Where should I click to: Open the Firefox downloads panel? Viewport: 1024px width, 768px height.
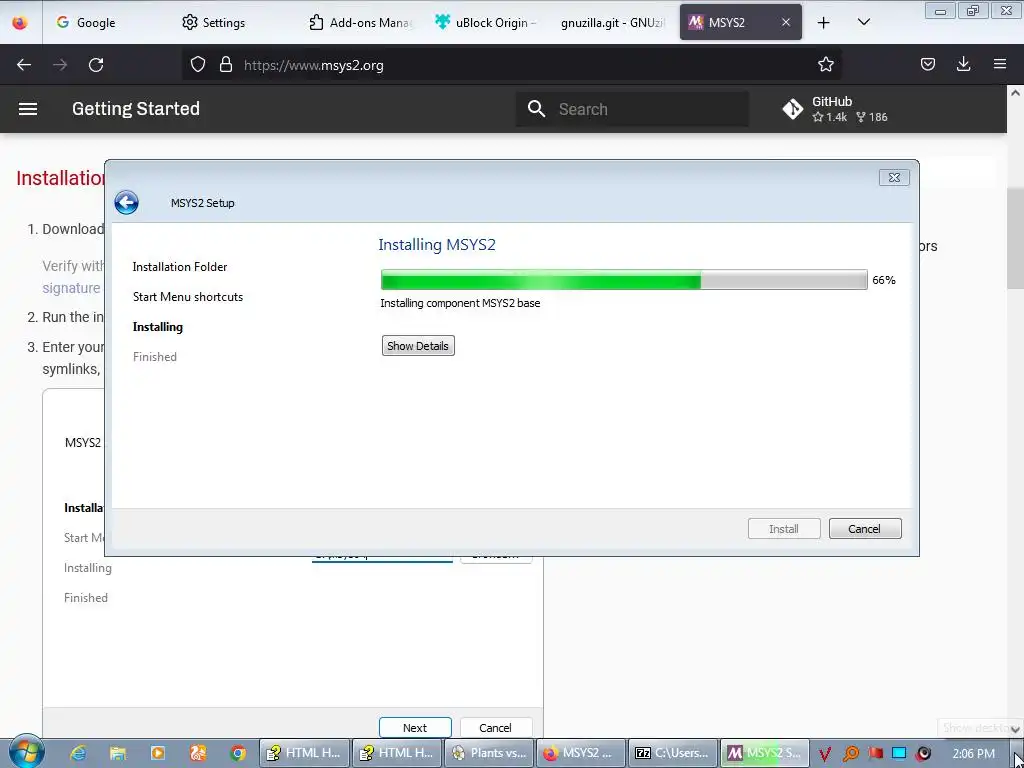tap(963, 65)
